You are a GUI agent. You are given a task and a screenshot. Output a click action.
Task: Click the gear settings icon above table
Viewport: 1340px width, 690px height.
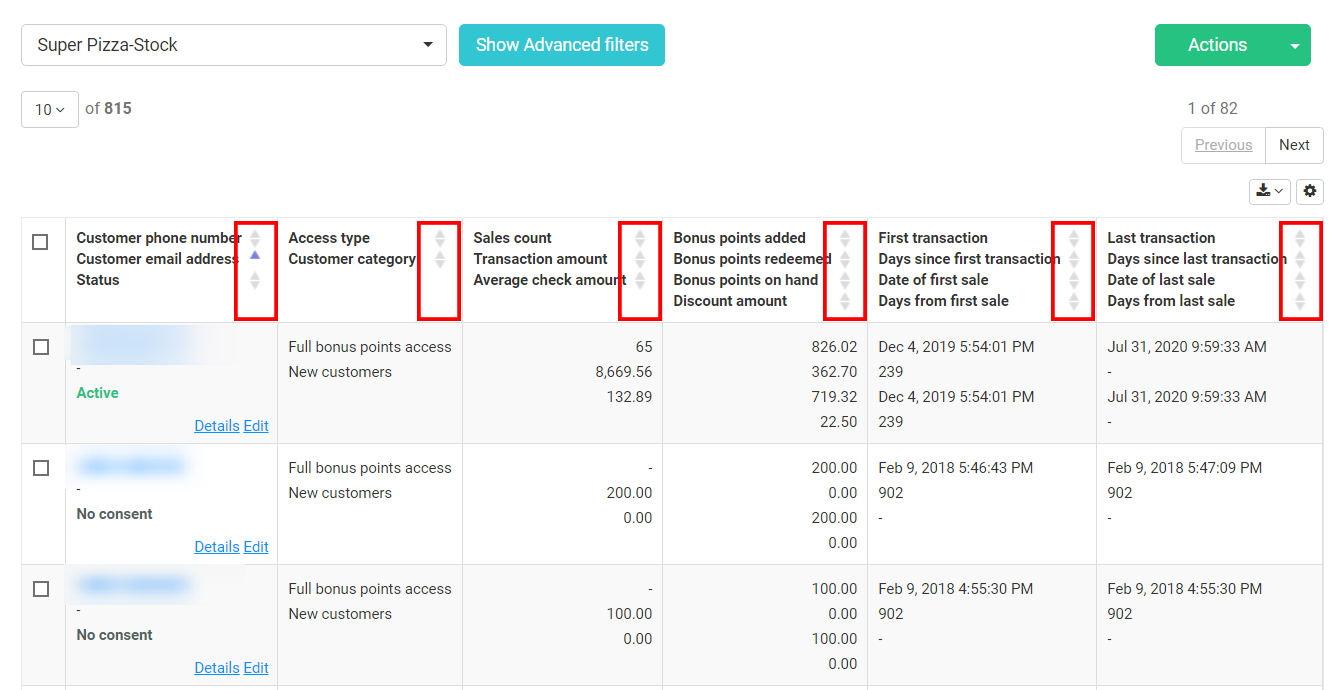coord(1310,191)
